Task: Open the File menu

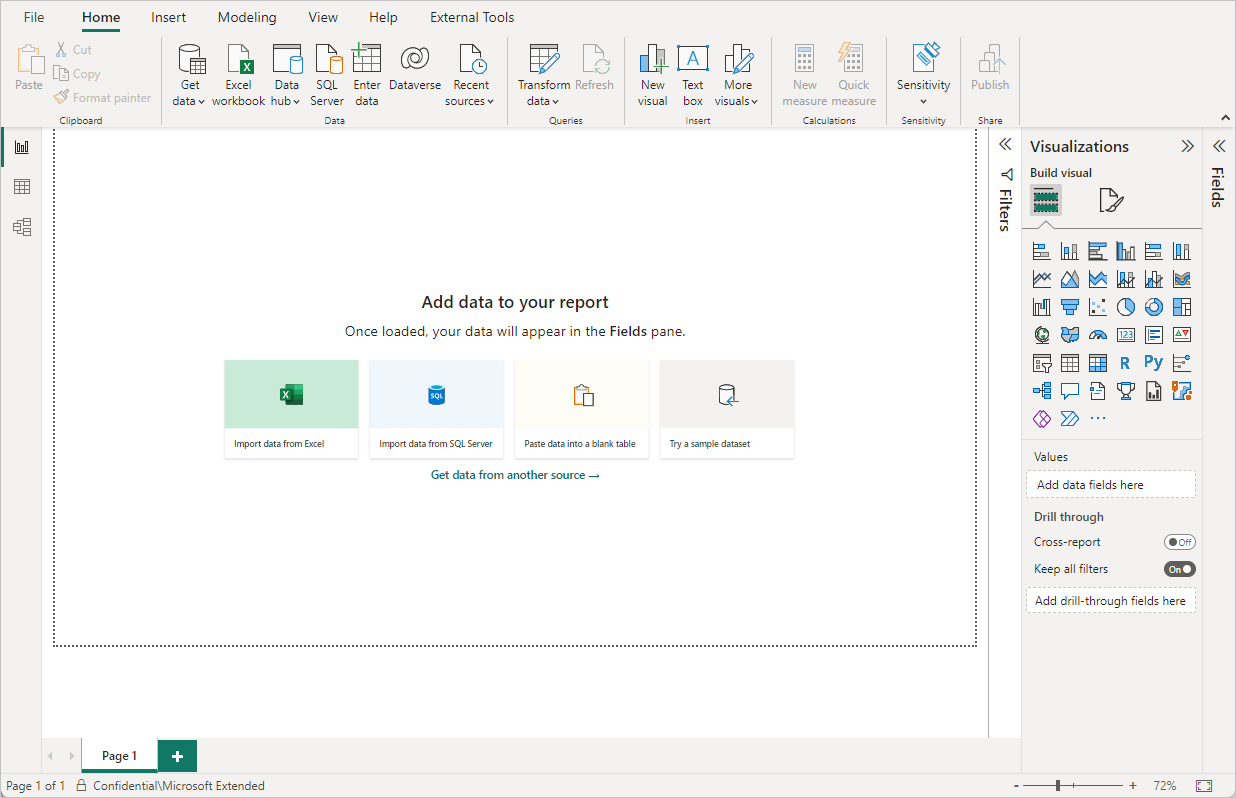Action: 34,17
